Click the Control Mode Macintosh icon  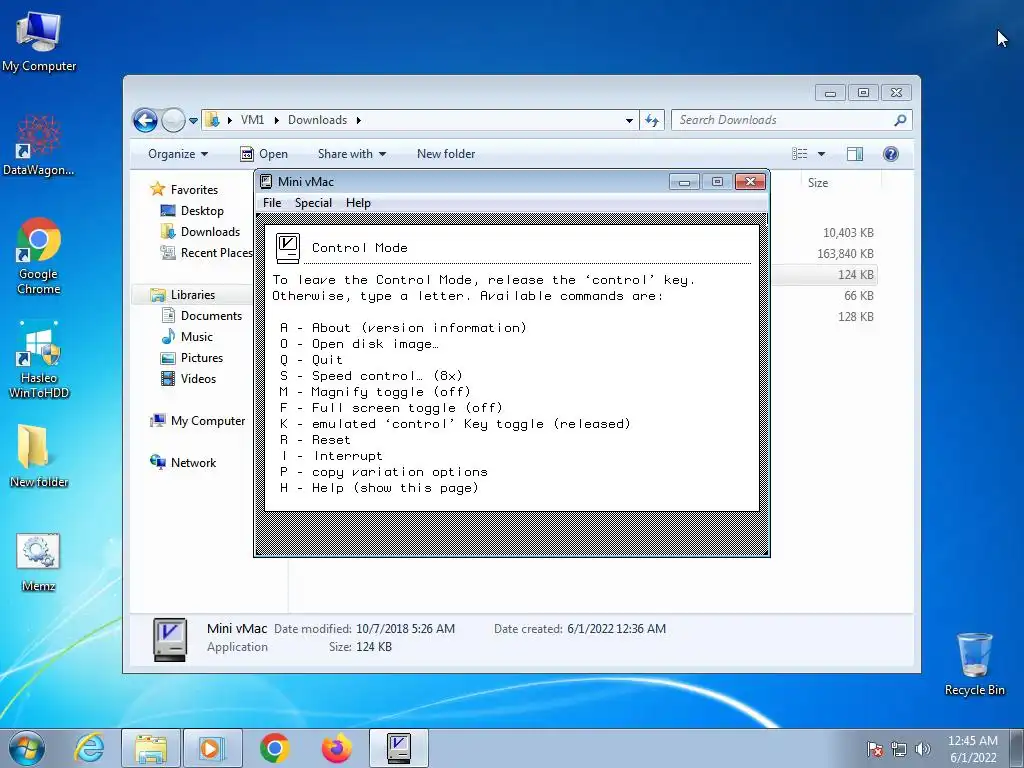pyautogui.click(x=287, y=248)
